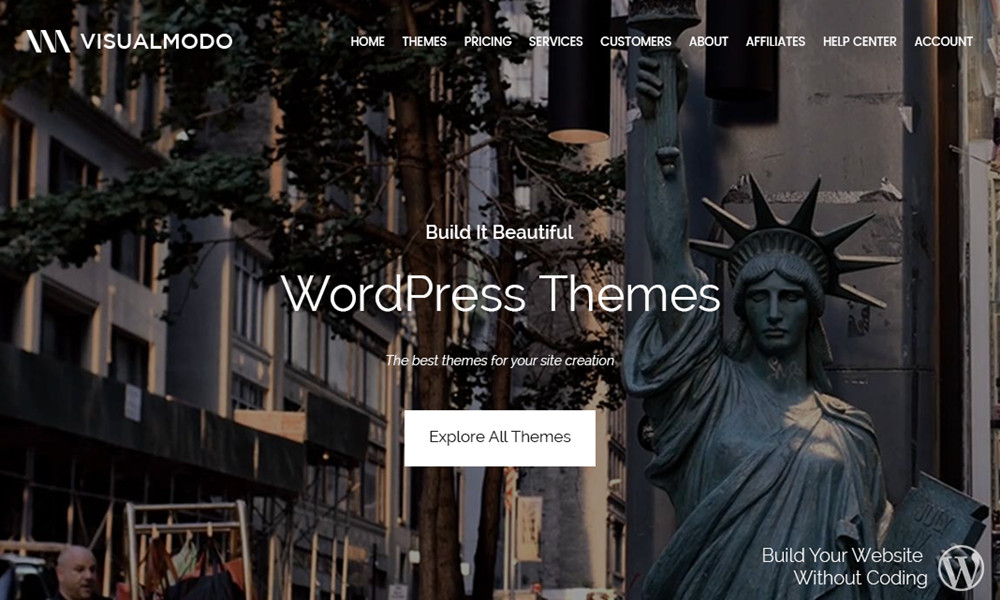Go to the Home page
Image resolution: width=1000 pixels, height=600 pixels.
(x=367, y=41)
